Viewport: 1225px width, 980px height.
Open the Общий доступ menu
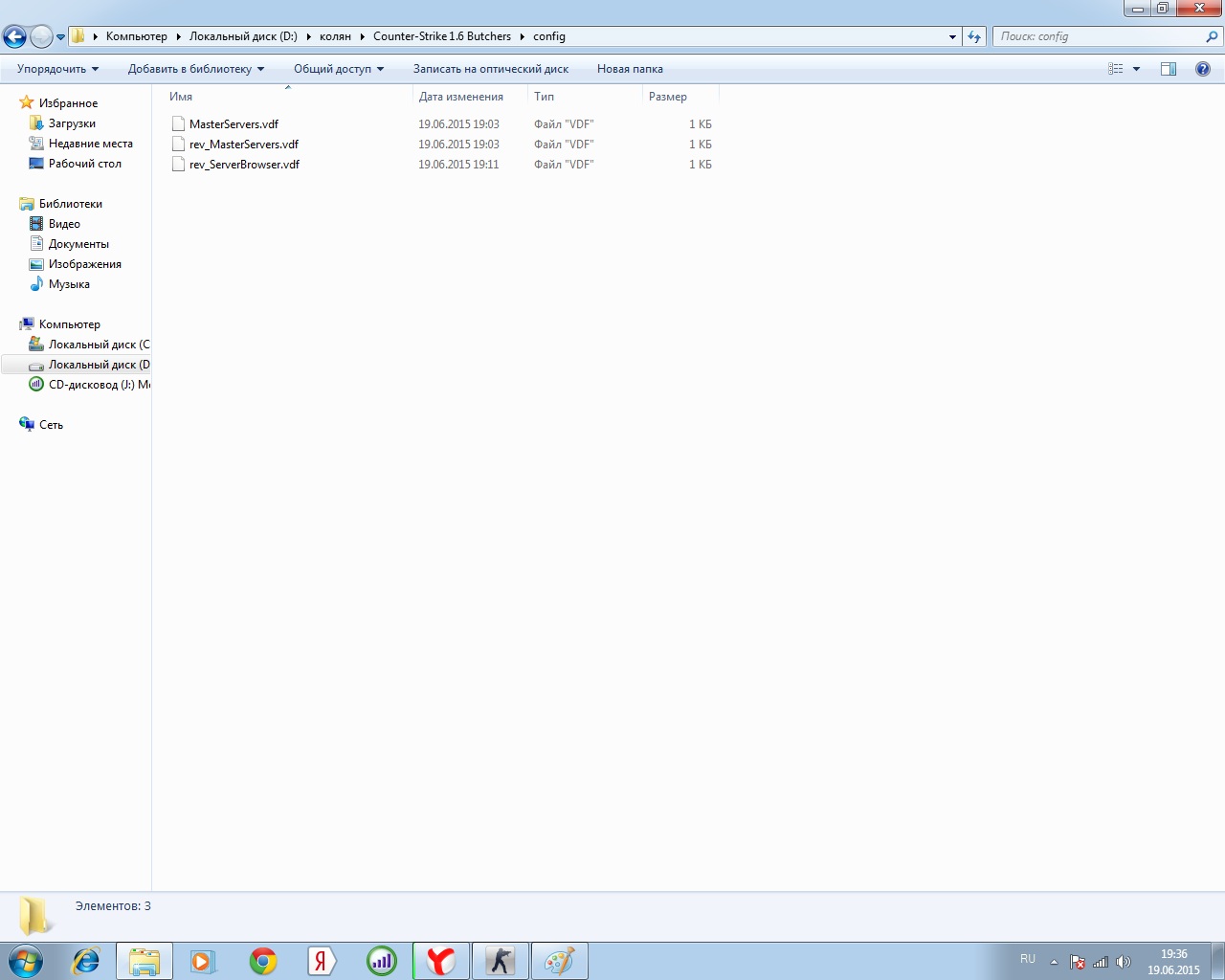point(338,69)
